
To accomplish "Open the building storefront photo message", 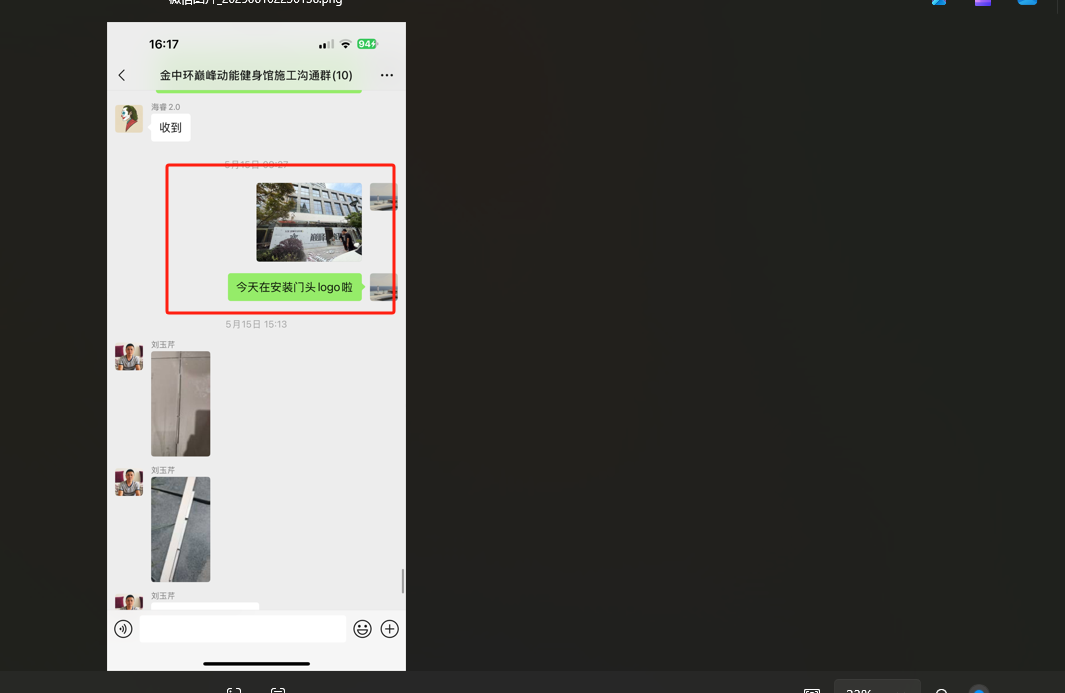I will [309, 222].
